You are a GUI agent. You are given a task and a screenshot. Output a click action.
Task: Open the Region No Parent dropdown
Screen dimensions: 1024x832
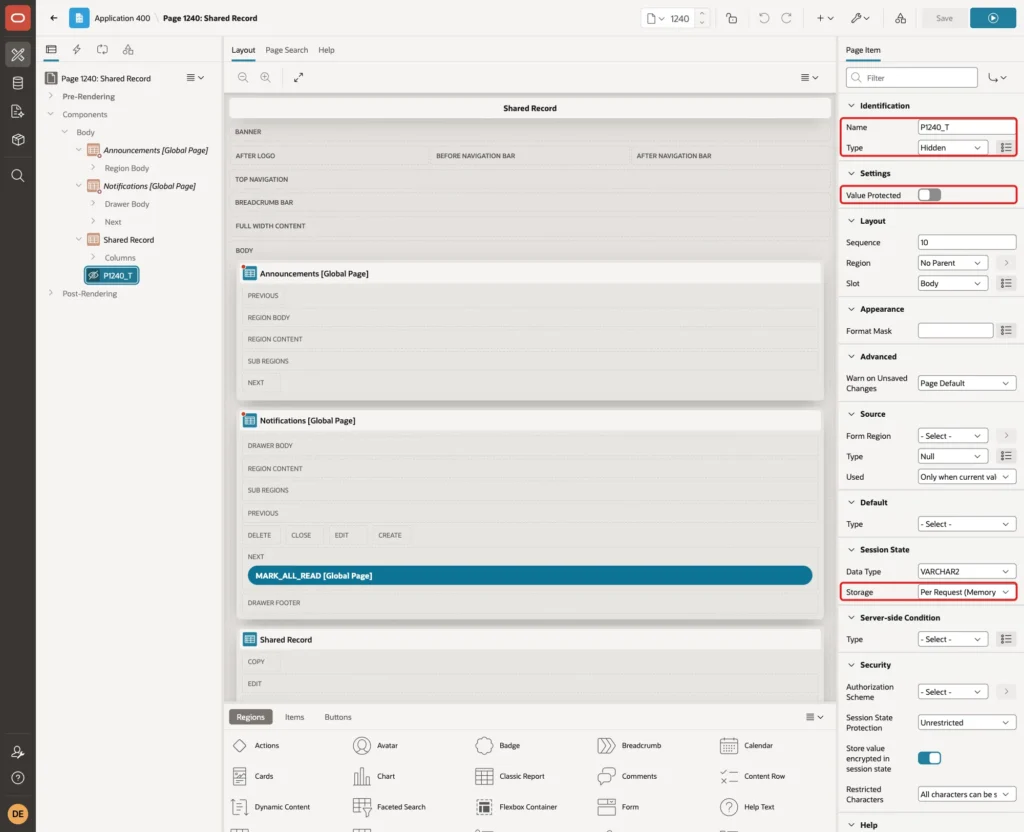[952, 263]
